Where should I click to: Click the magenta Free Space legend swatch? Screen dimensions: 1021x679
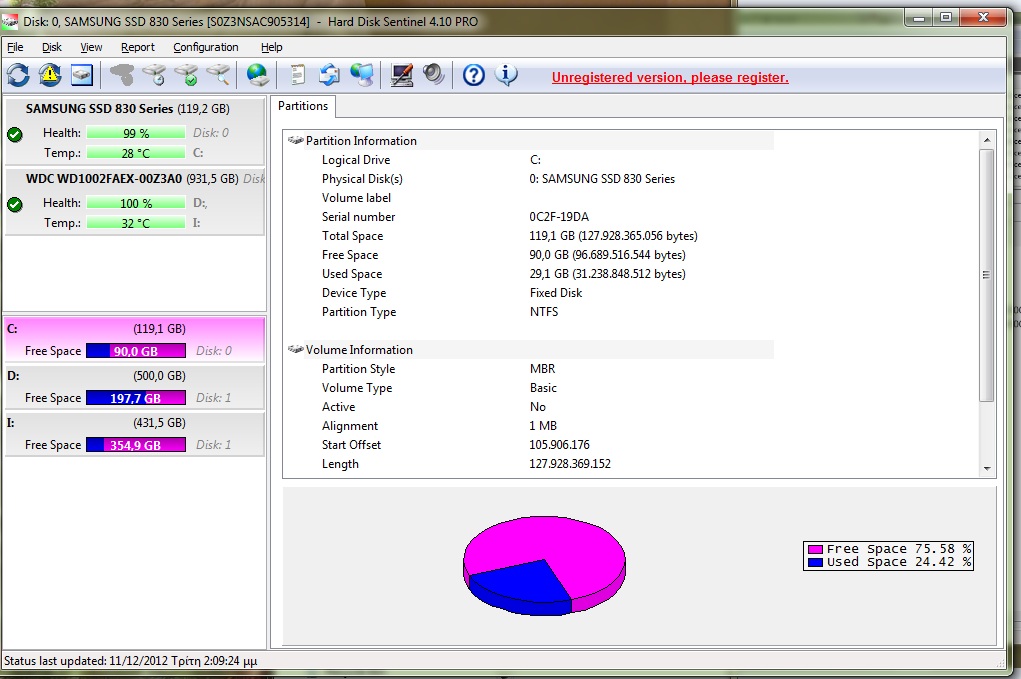point(815,549)
